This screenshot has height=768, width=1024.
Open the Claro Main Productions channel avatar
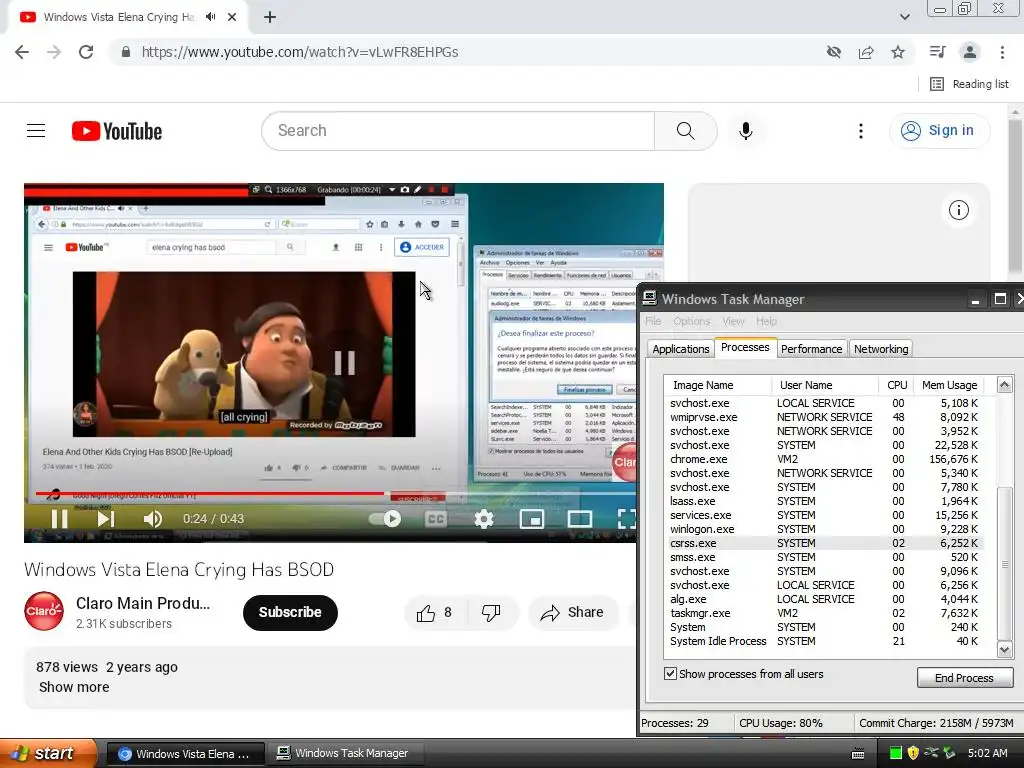[x=44, y=611]
